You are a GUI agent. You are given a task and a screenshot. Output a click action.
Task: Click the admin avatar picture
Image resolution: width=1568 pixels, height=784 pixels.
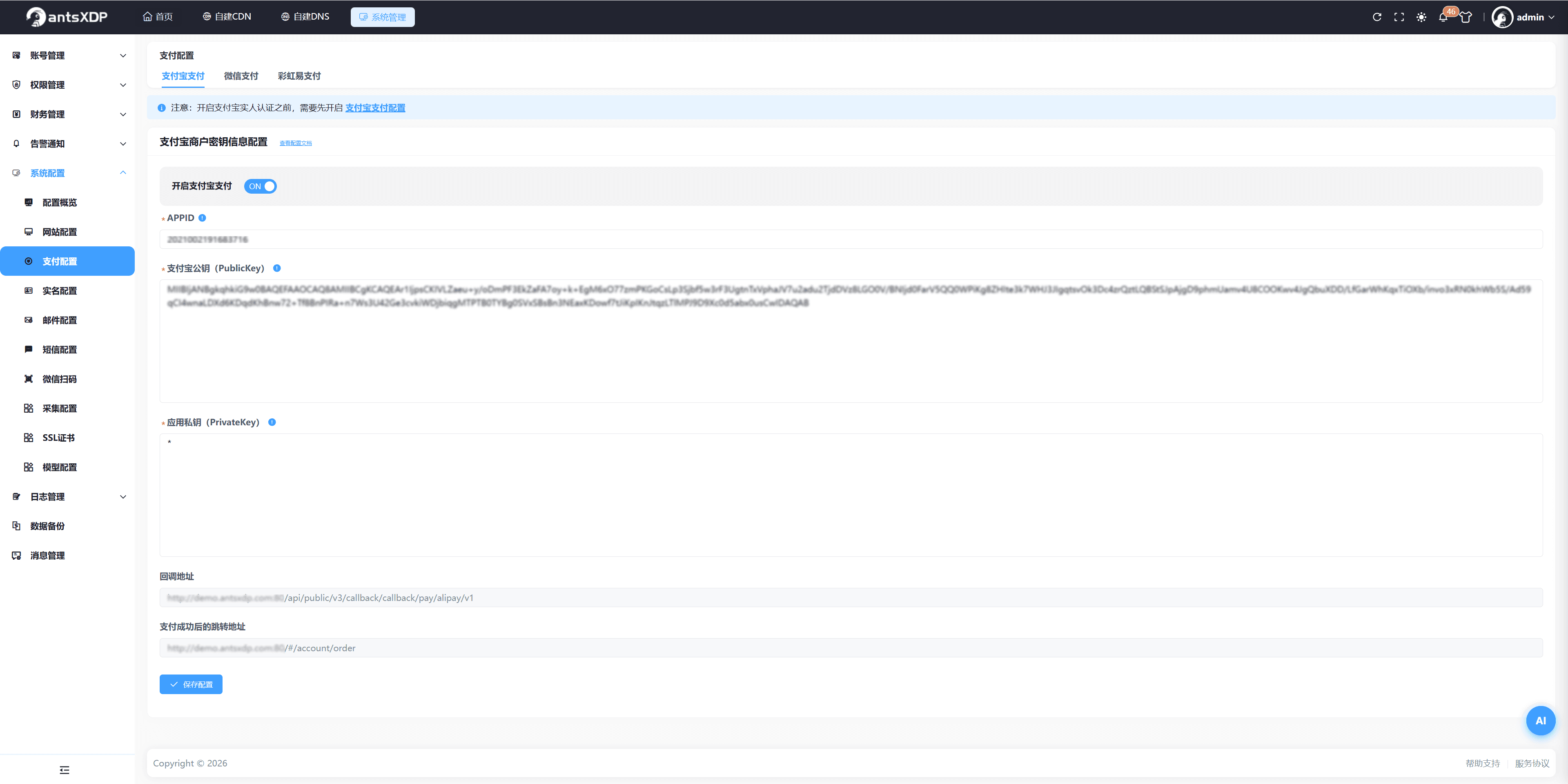tap(1502, 17)
